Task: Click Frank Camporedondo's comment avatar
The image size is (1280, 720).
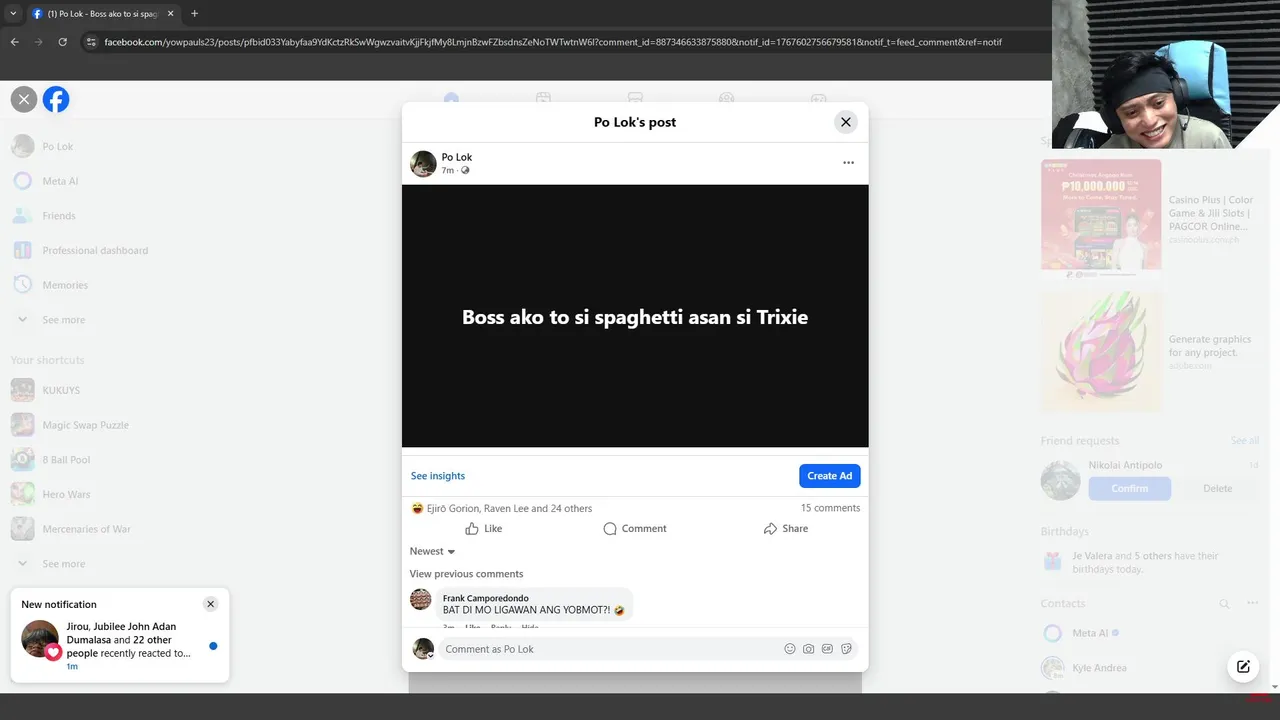Action: (421, 600)
